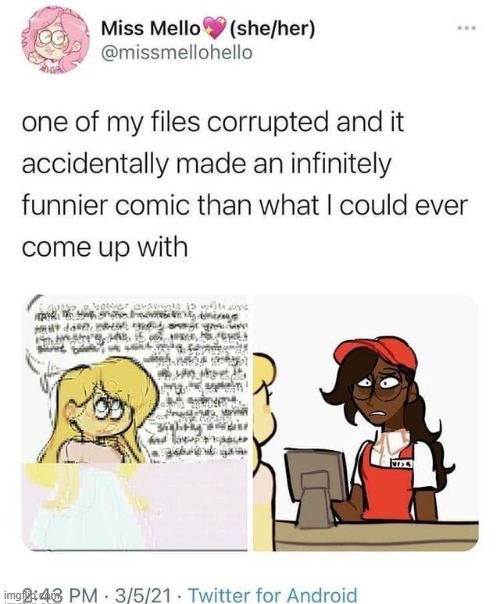Image resolution: width=500 pixels, height=604 pixels.
Task: Click the sparkling heart emoji in name
Action: coord(215,28)
